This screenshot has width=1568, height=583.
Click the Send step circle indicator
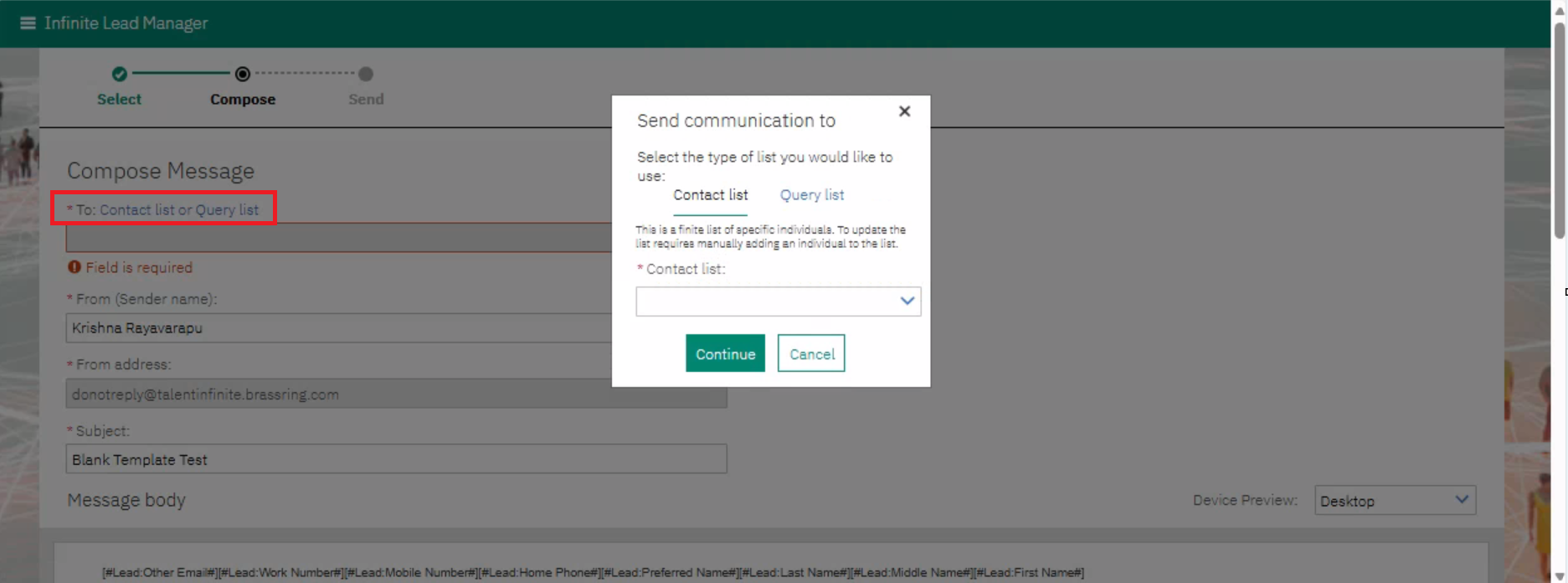[366, 75]
